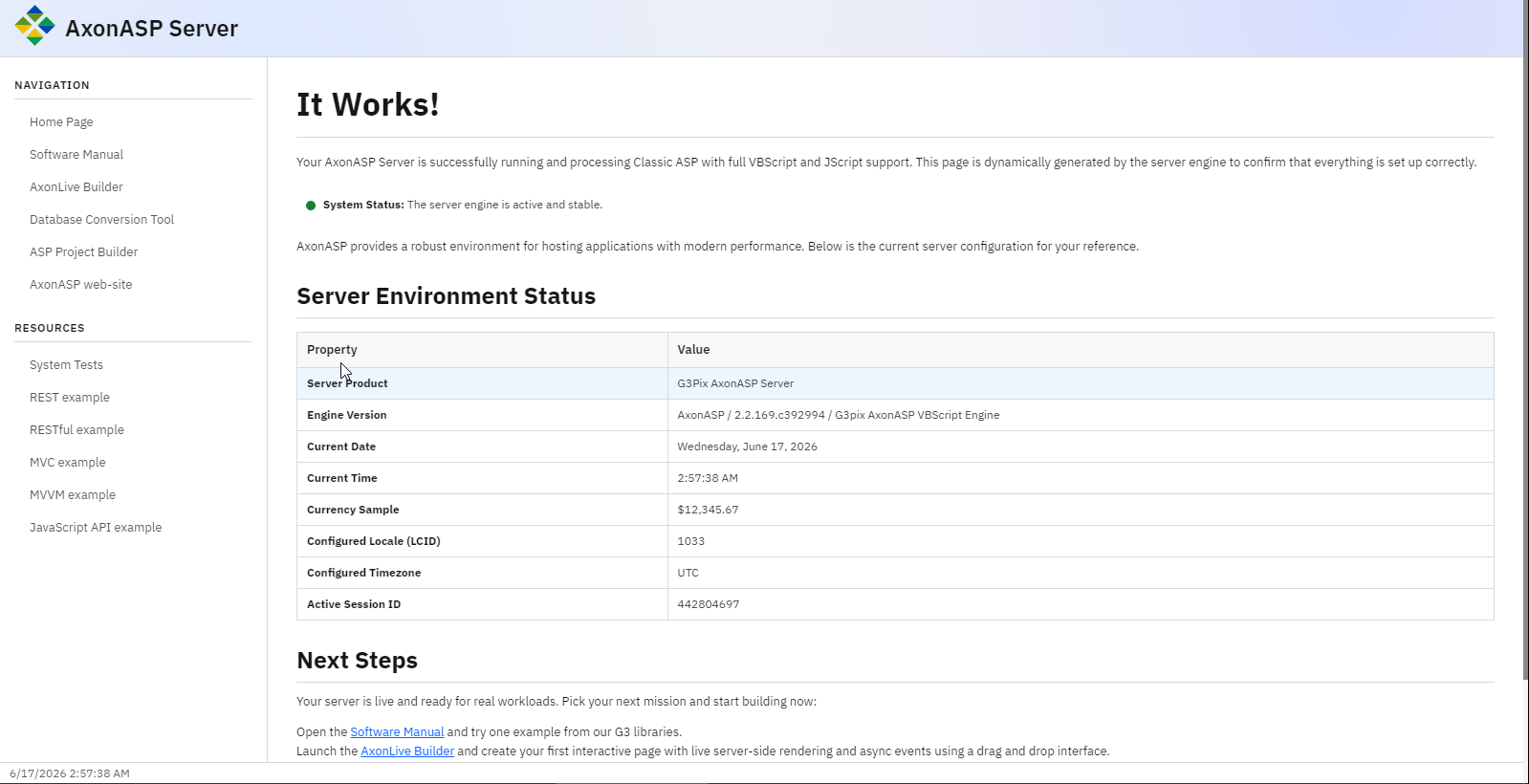Select the Current Time row label
Screen dimensions: 1529x784
[342, 478]
